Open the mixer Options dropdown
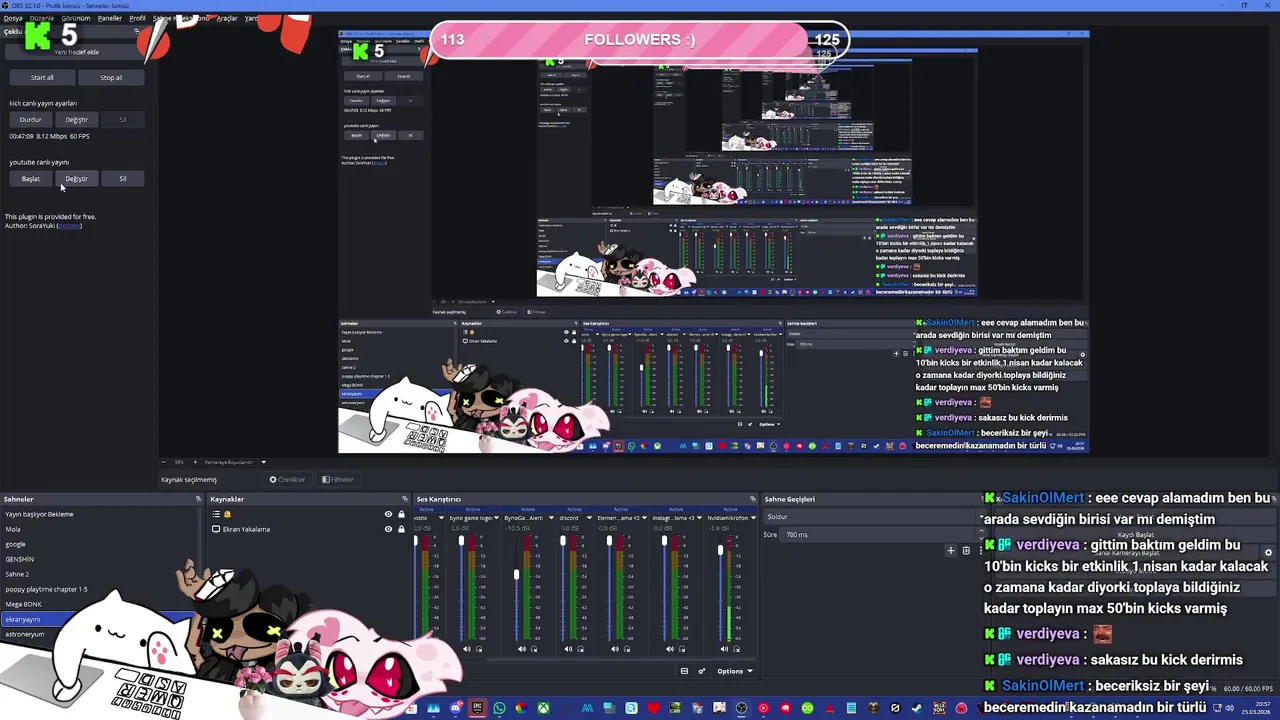Viewport: 1280px width, 720px height. (x=735, y=671)
